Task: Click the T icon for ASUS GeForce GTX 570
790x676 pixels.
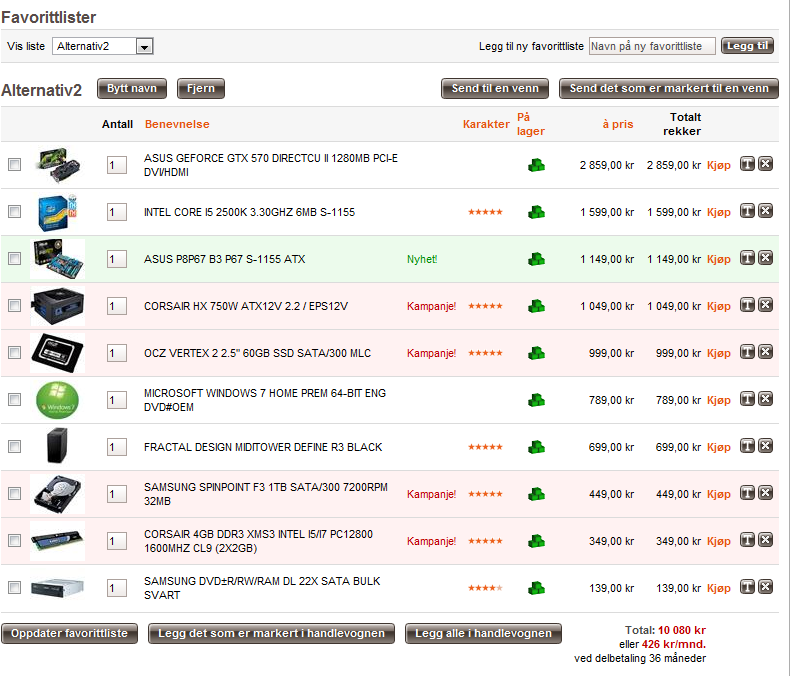Action: pos(747,164)
